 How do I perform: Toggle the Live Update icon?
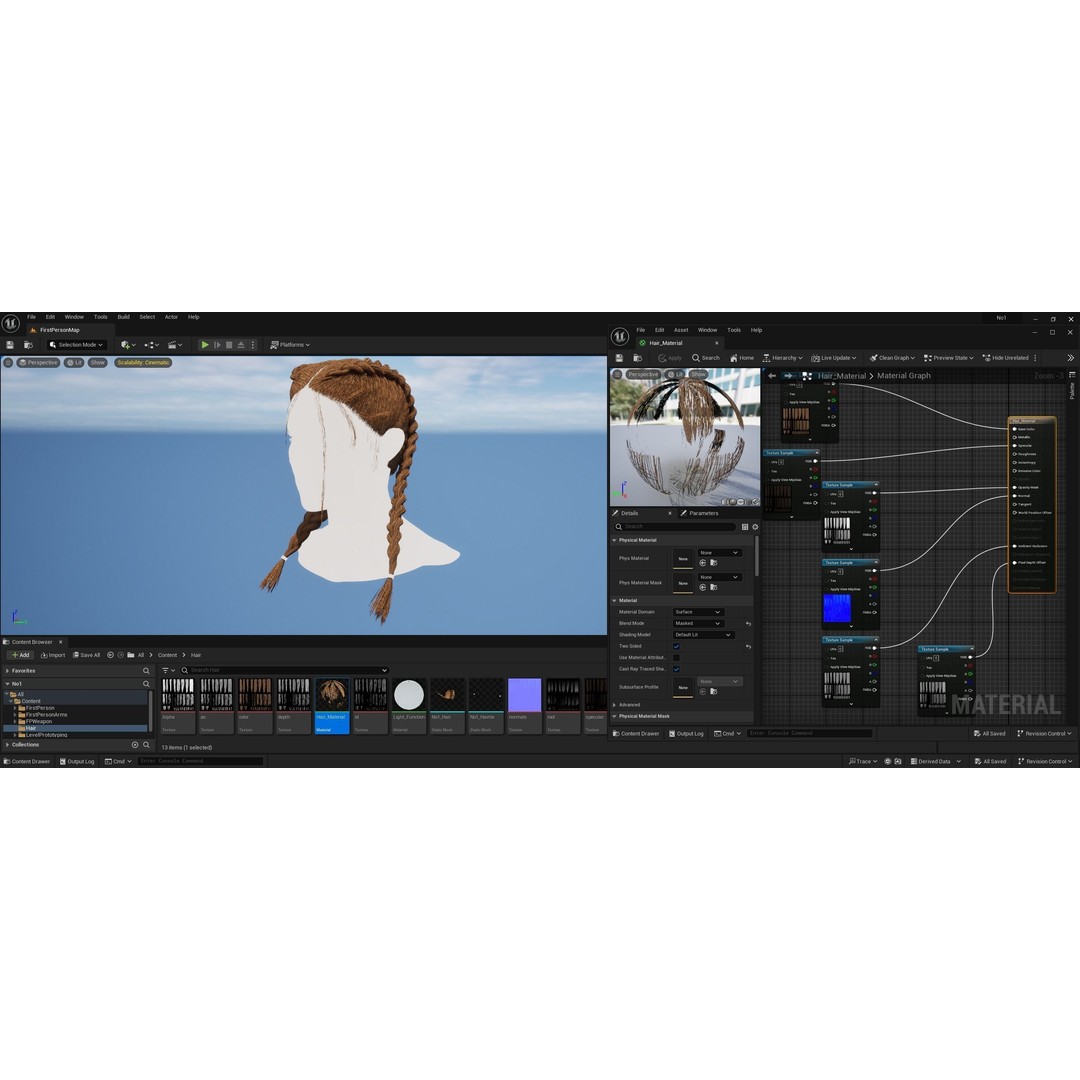pyautogui.click(x=814, y=357)
